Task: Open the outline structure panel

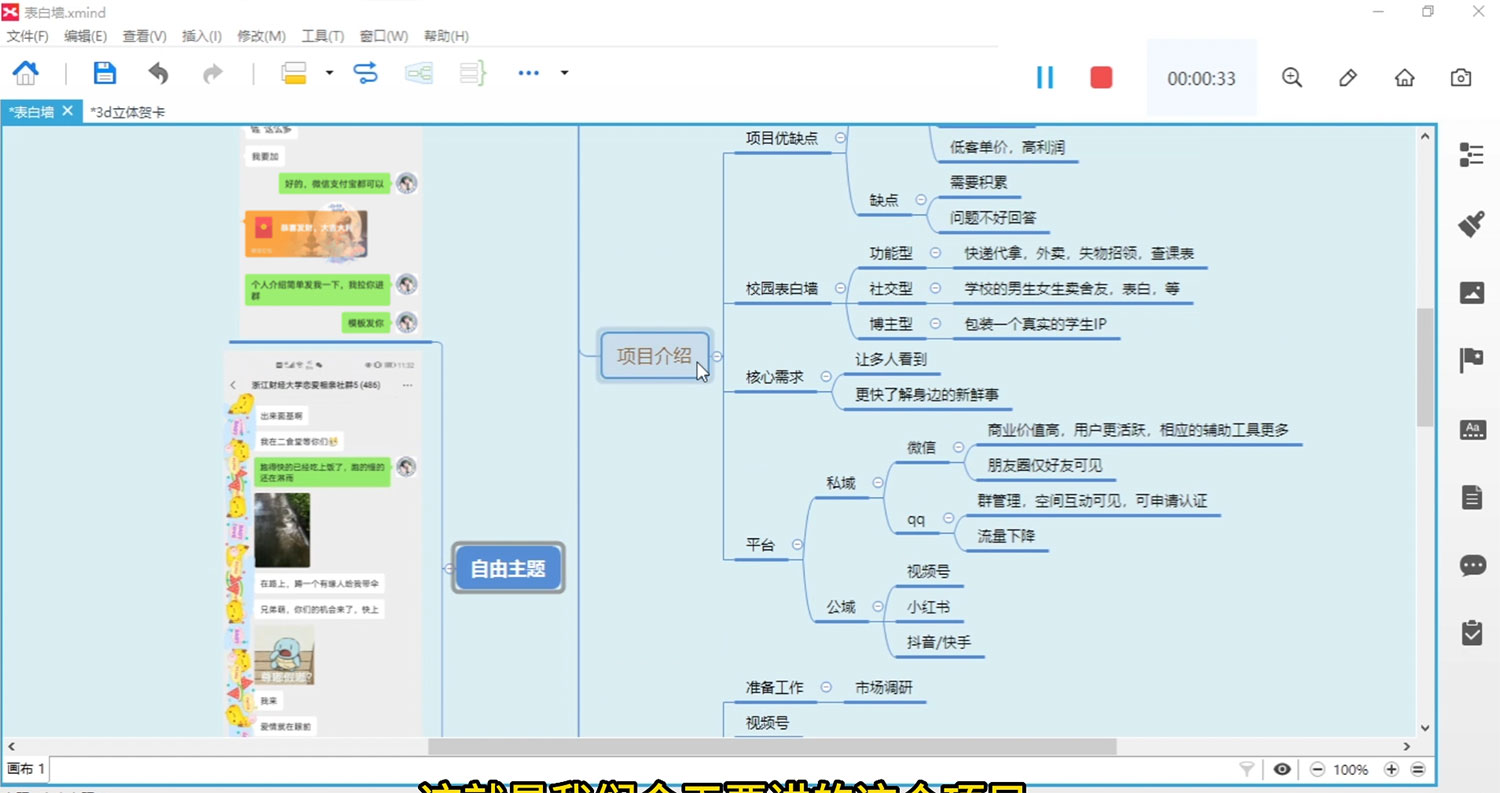Action: click(x=1472, y=155)
